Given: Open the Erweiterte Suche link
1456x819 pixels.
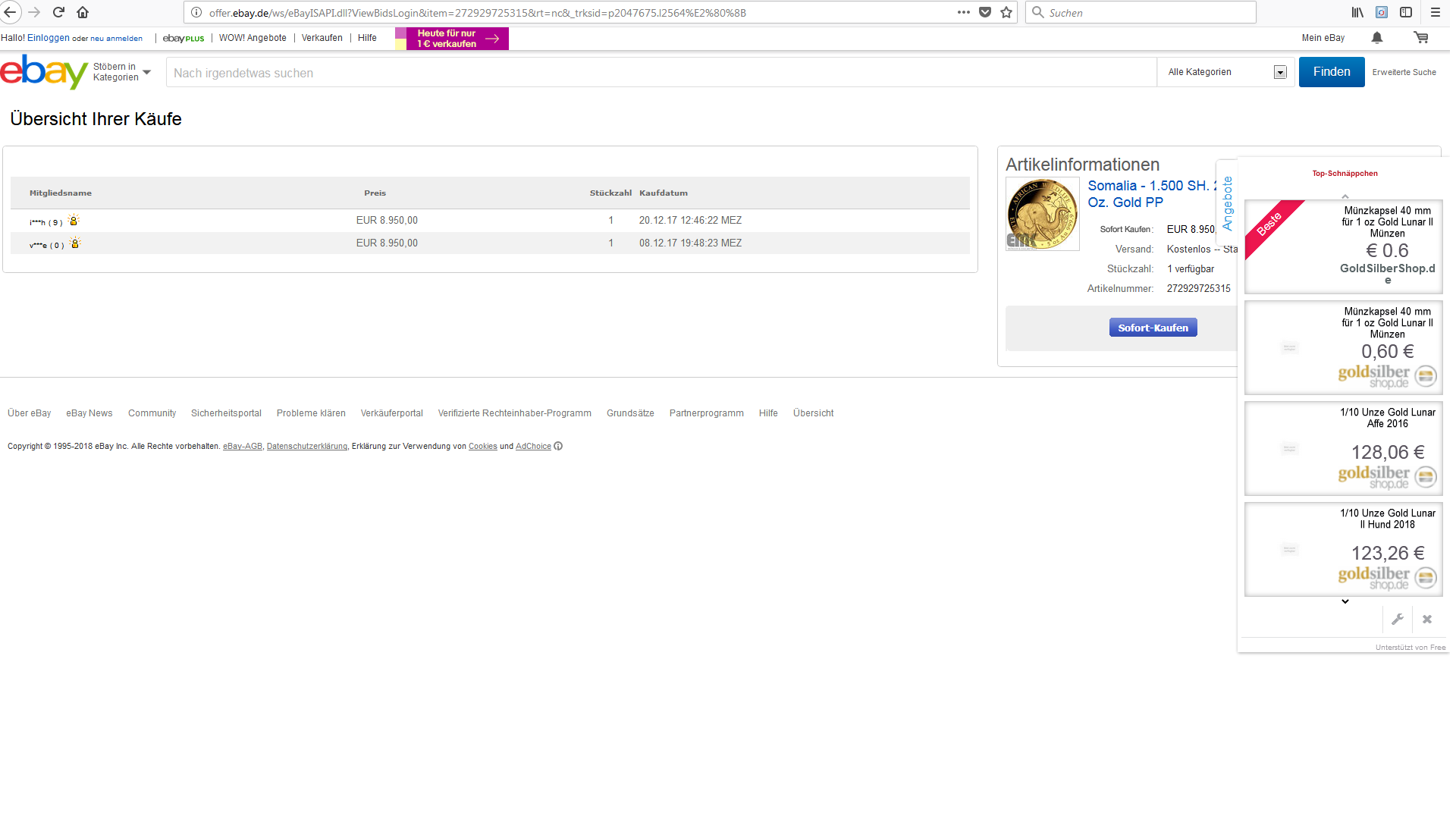Looking at the screenshot, I should coord(1404,72).
